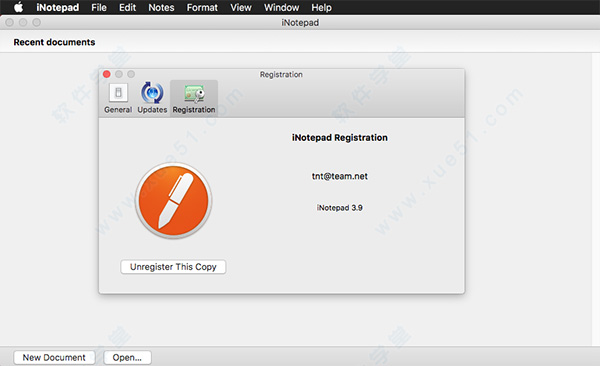Close the Registration dialog with red button
This screenshot has height=366, width=600.
107,74
